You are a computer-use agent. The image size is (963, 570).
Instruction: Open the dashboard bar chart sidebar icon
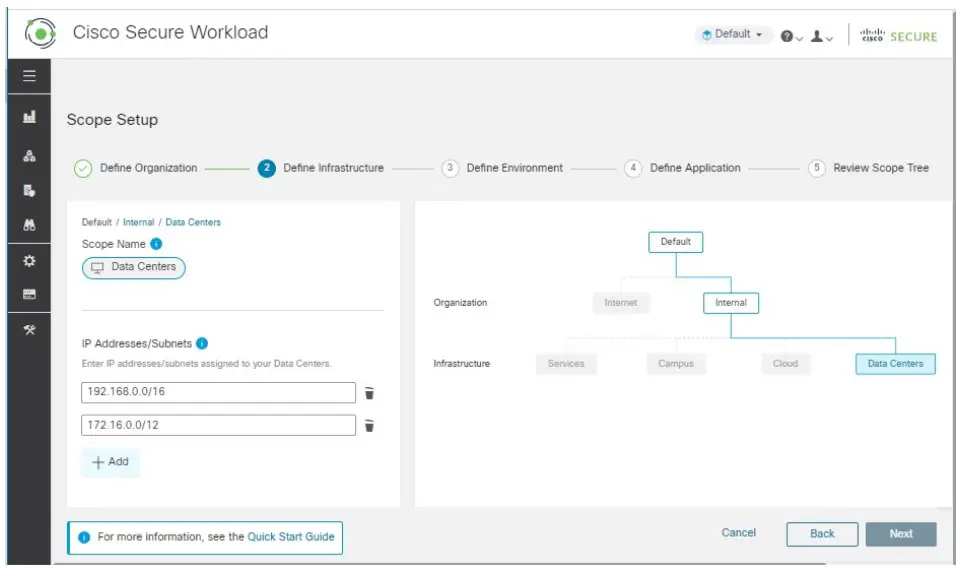tap(29, 118)
